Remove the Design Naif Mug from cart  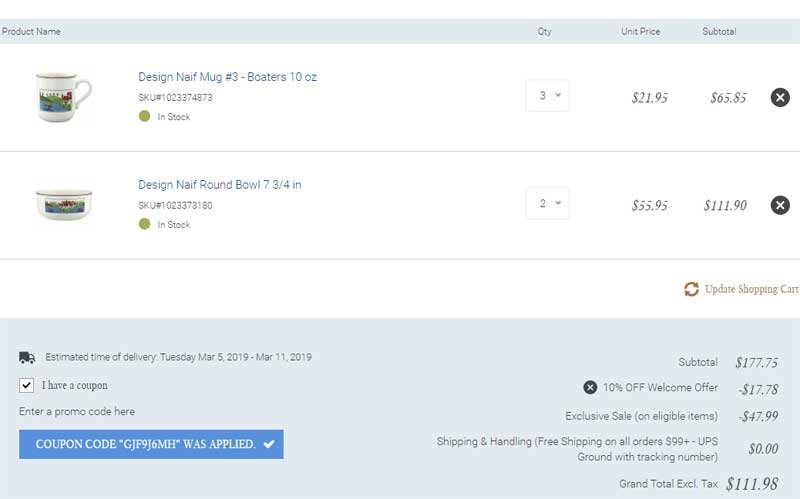780,97
